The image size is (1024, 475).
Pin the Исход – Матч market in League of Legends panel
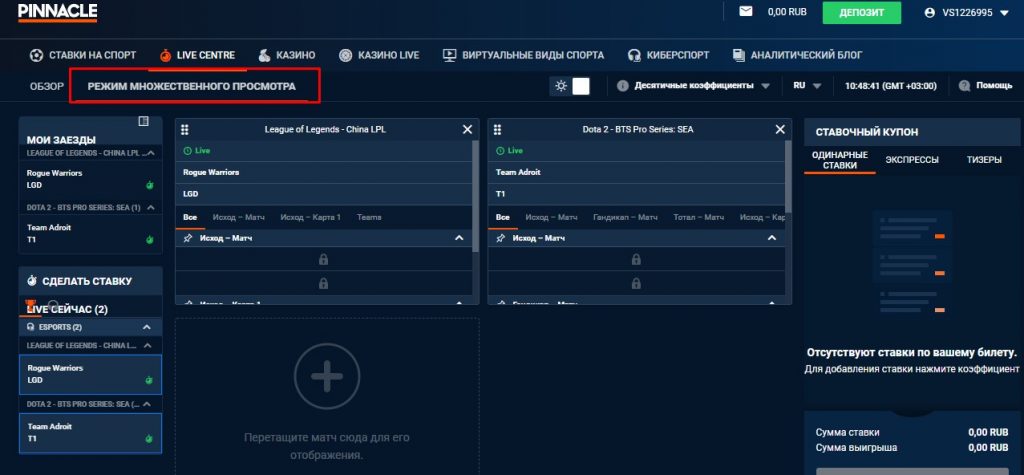click(x=187, y=239)
